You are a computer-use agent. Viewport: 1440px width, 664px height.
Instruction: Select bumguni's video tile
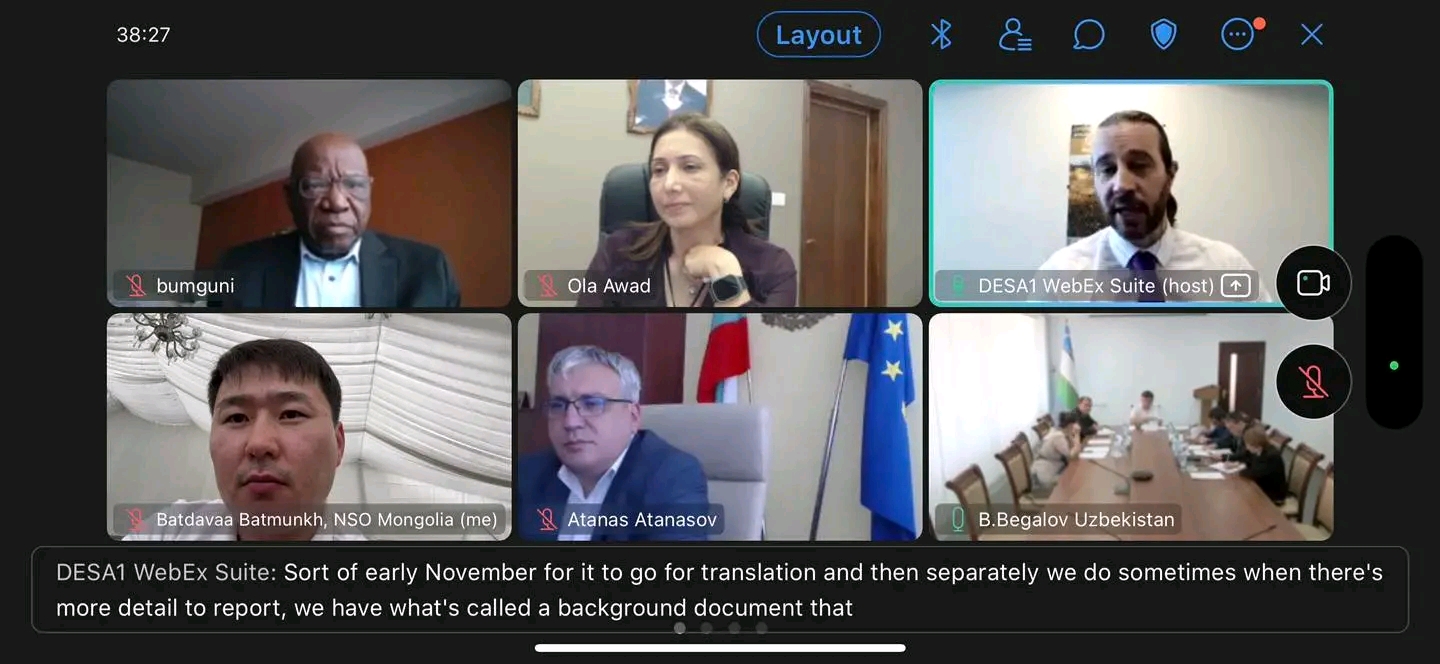point(309,193)
